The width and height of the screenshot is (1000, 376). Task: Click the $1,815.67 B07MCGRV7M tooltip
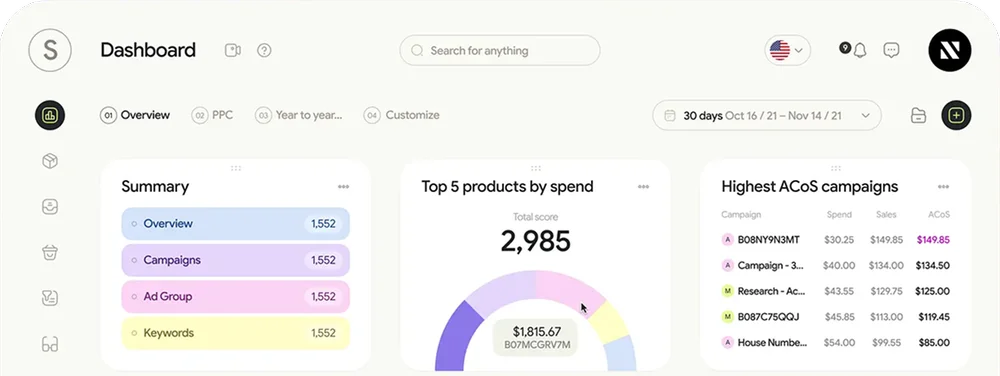tap(536, 338)
